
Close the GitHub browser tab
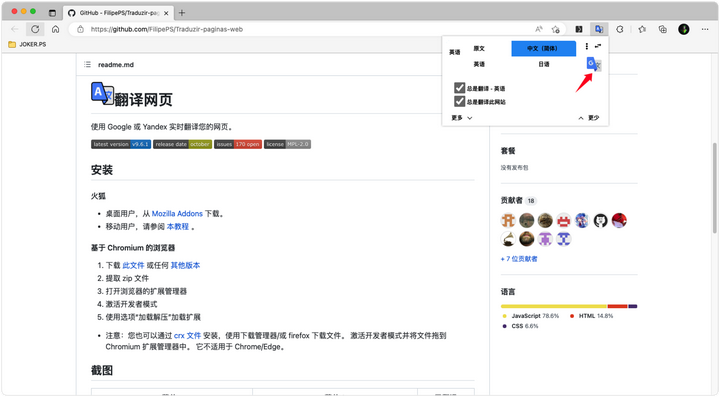166,13
